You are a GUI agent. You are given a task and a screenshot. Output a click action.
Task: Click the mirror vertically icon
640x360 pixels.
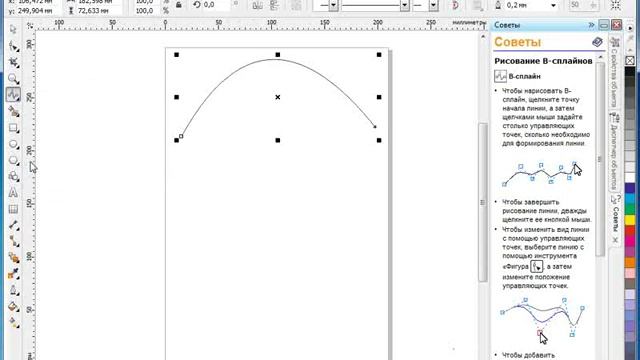pos(274,5)
